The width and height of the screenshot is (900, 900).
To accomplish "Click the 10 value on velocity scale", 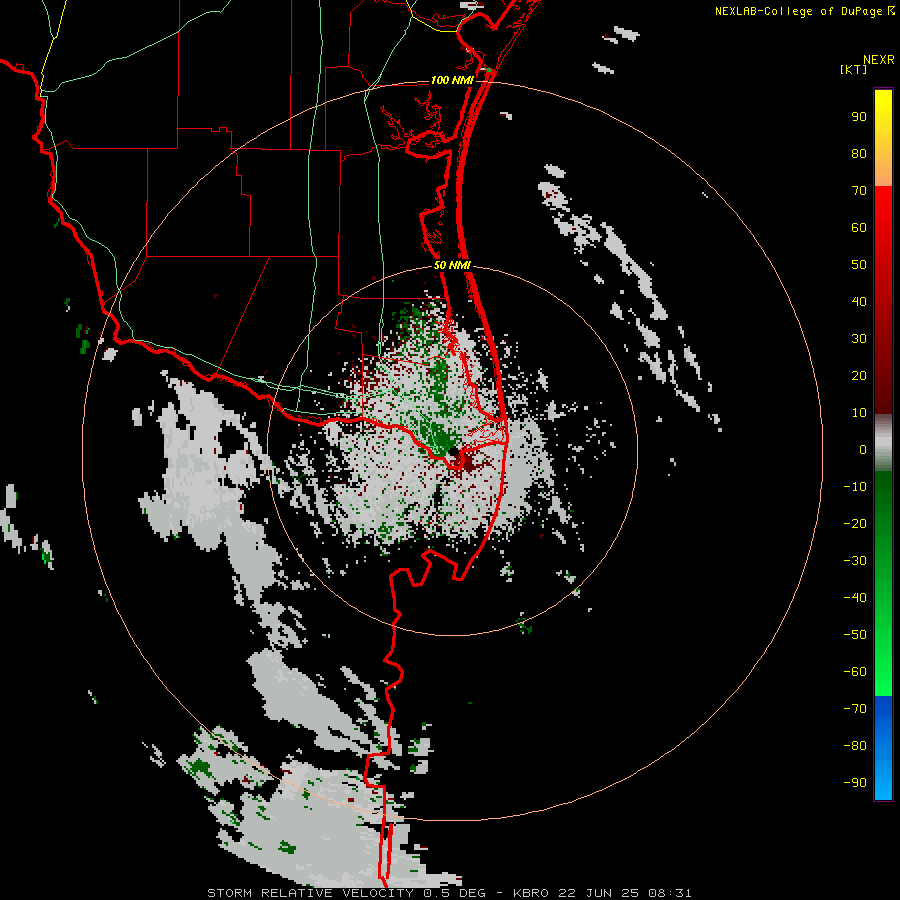I will 859,413.
